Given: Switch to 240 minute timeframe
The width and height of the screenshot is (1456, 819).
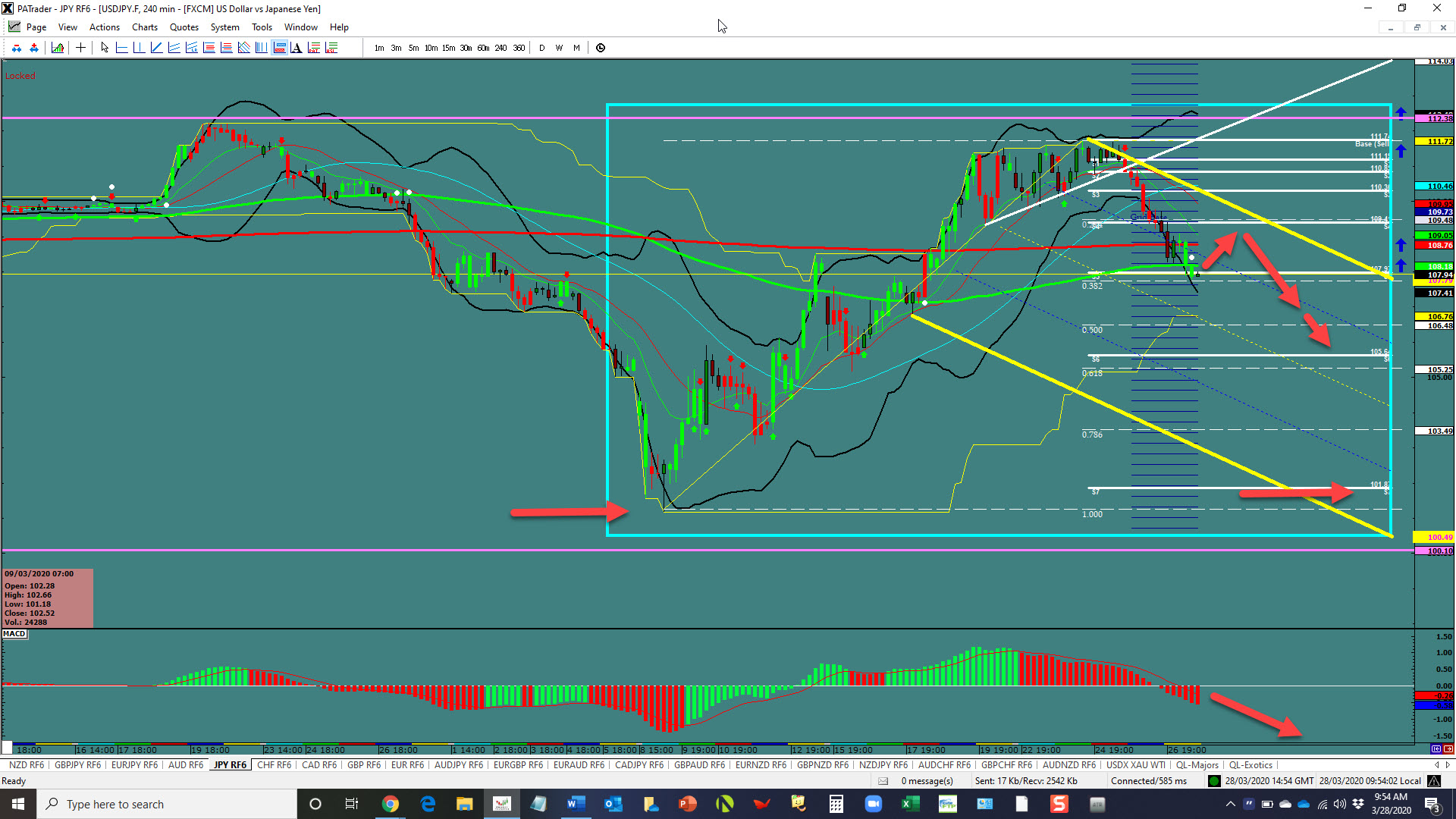Looking at the screenshot, I should [x=500, y=48].
